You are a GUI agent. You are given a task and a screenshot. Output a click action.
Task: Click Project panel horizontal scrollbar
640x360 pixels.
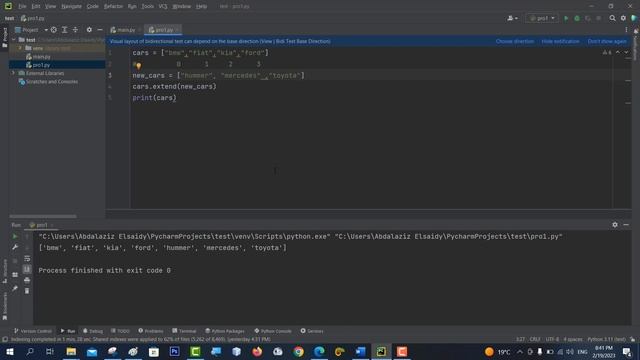tap(43, 216)
